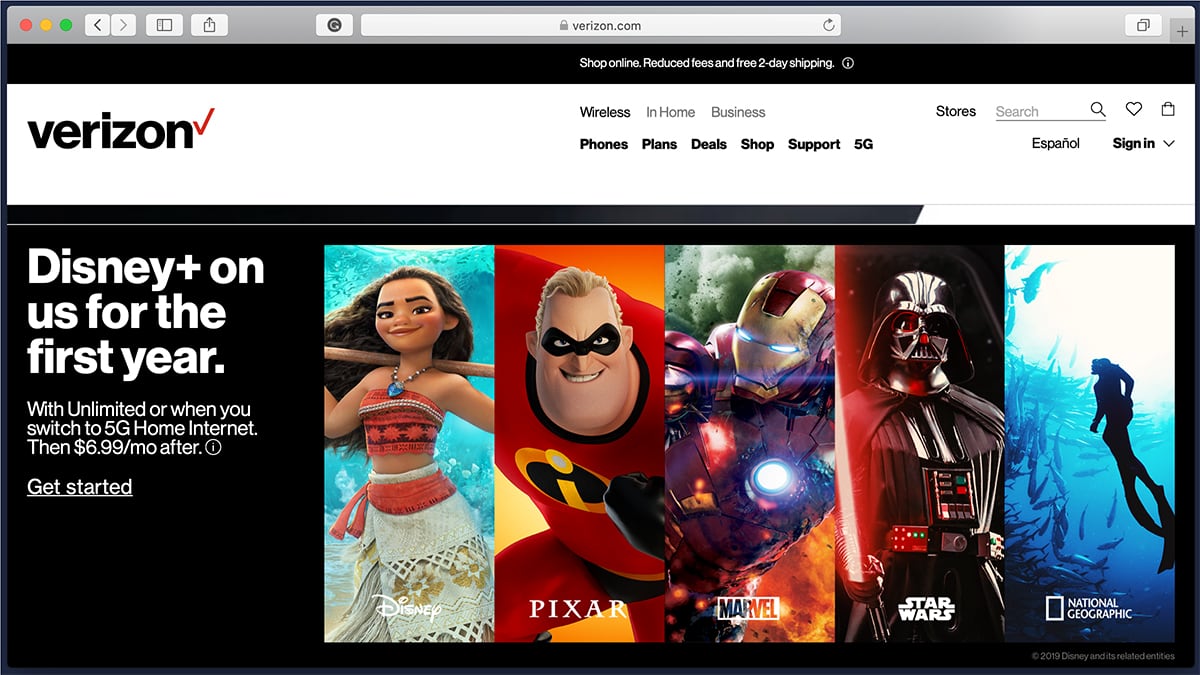Click the Marvel Iron Man poster
This screenshot has height=675, width=1200.
[x=750, y=443]
